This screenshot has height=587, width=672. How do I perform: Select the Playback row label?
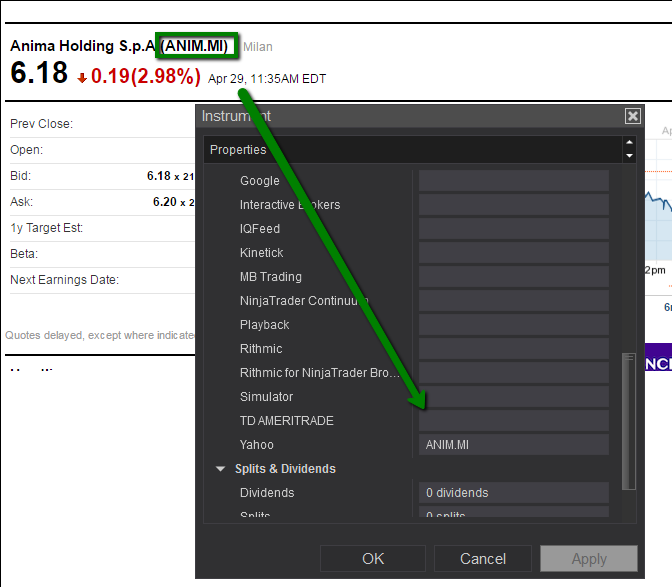(x=264, y=325)
